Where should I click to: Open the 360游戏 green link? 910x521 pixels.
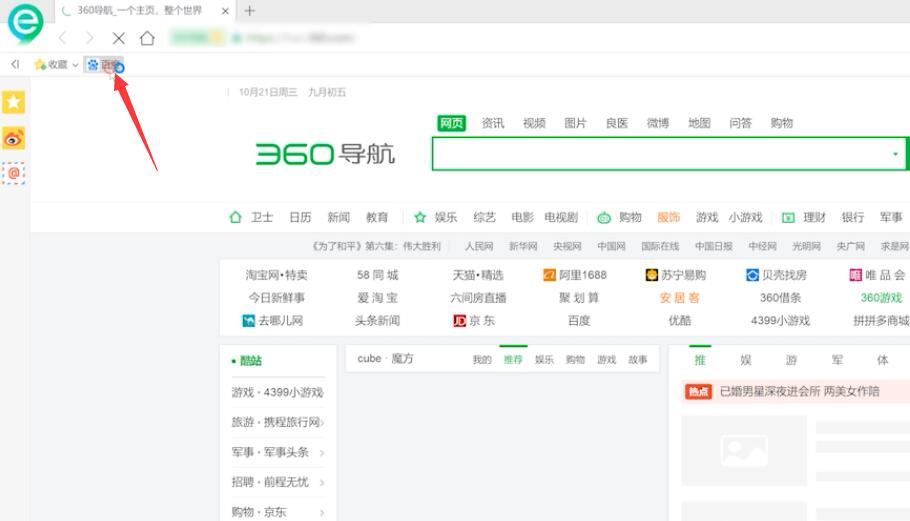(881, 298)
